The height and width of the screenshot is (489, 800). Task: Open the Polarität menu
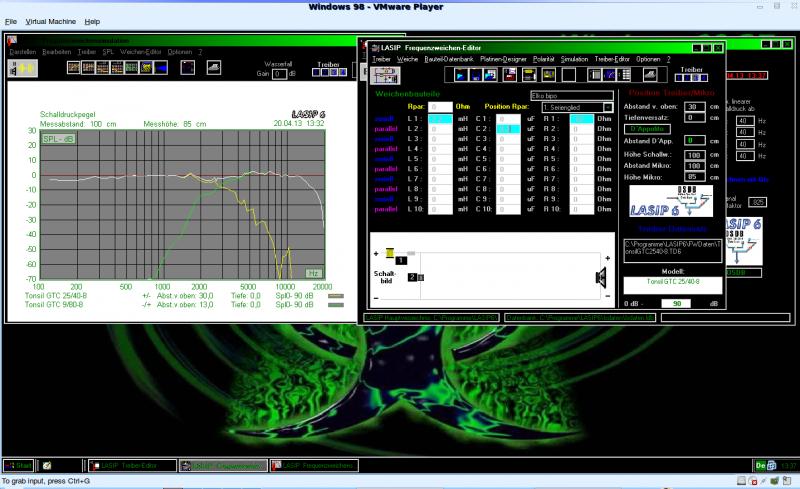[544, 59]
